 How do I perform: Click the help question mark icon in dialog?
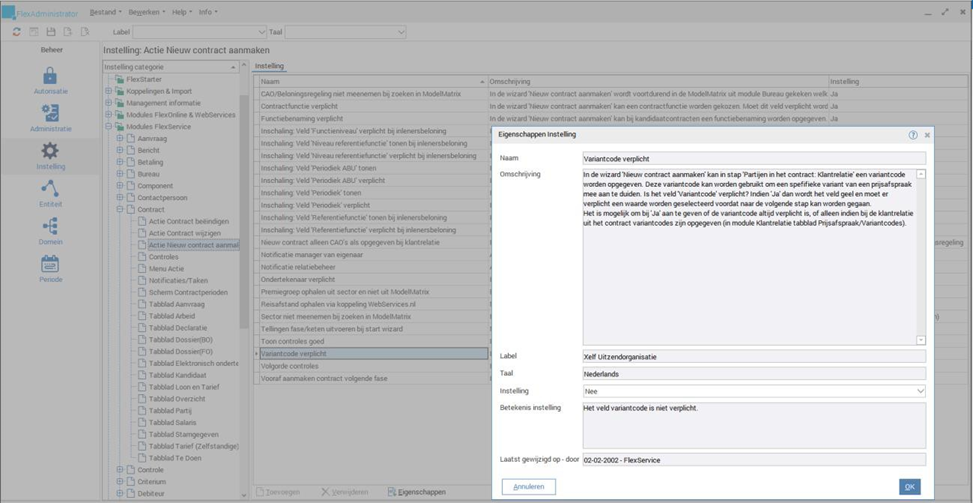tap(912, 134)
